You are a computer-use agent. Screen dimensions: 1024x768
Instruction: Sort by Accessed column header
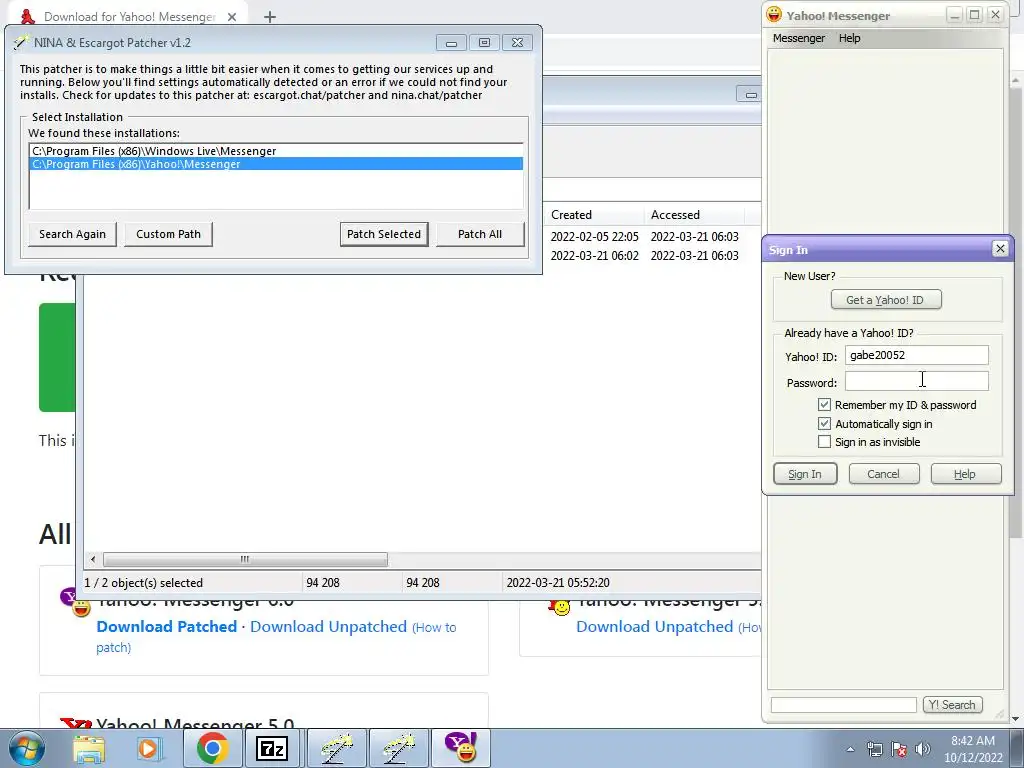click(695, 215)
